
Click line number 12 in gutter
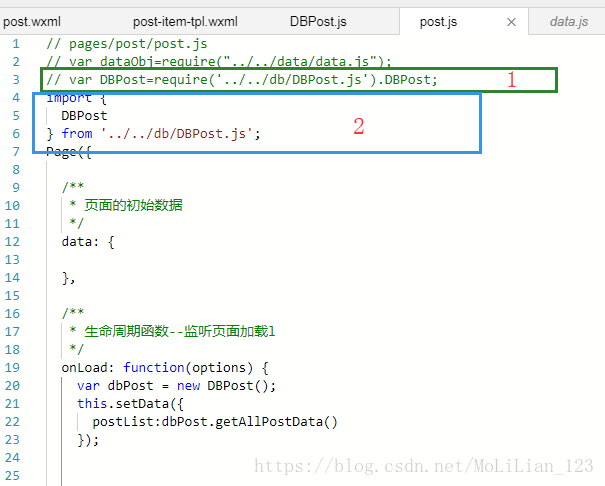pyautogui.click(x=12, y=241)
